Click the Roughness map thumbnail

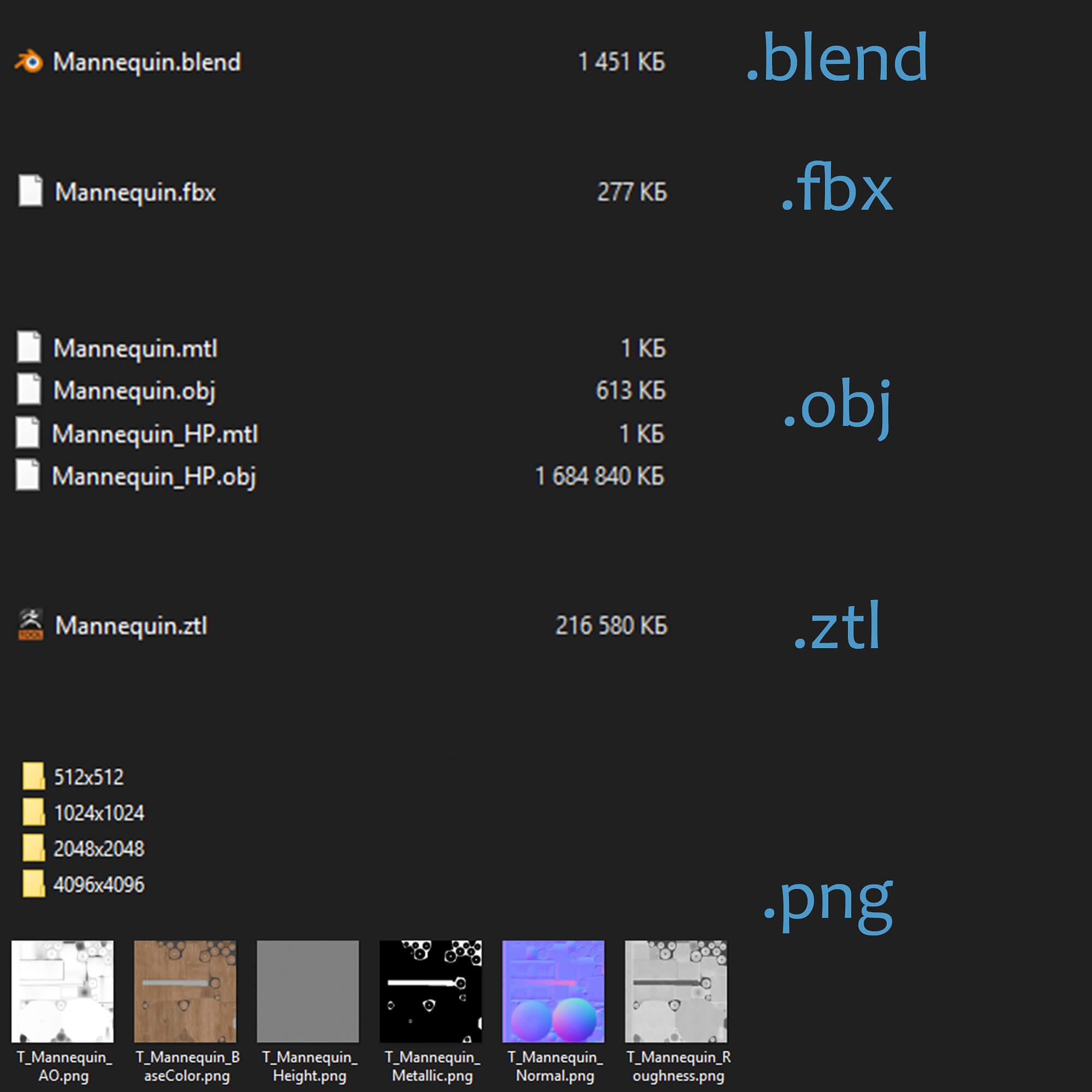click(x=676, y=992)
